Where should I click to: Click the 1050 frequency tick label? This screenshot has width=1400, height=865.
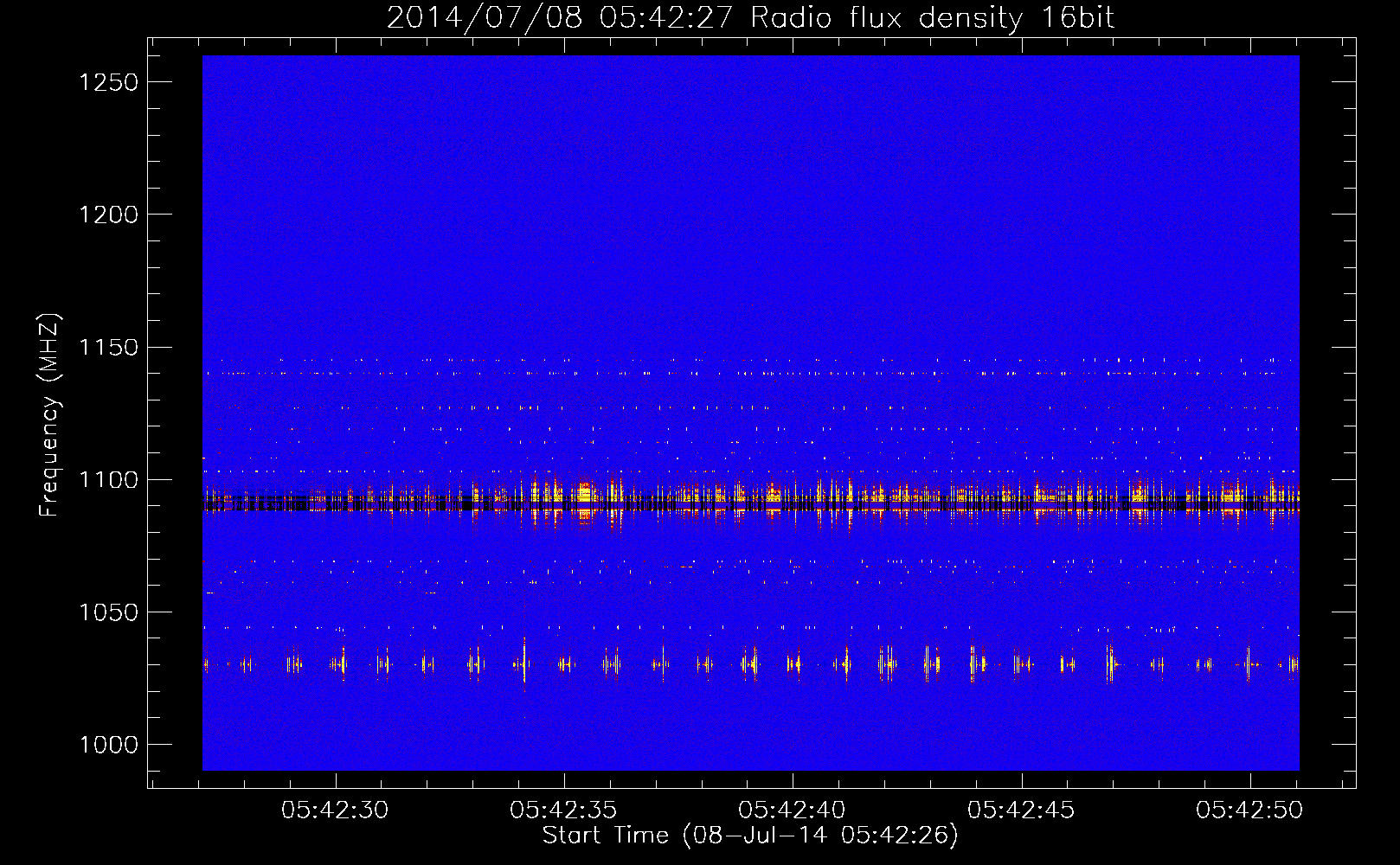(x=109, y=612)
